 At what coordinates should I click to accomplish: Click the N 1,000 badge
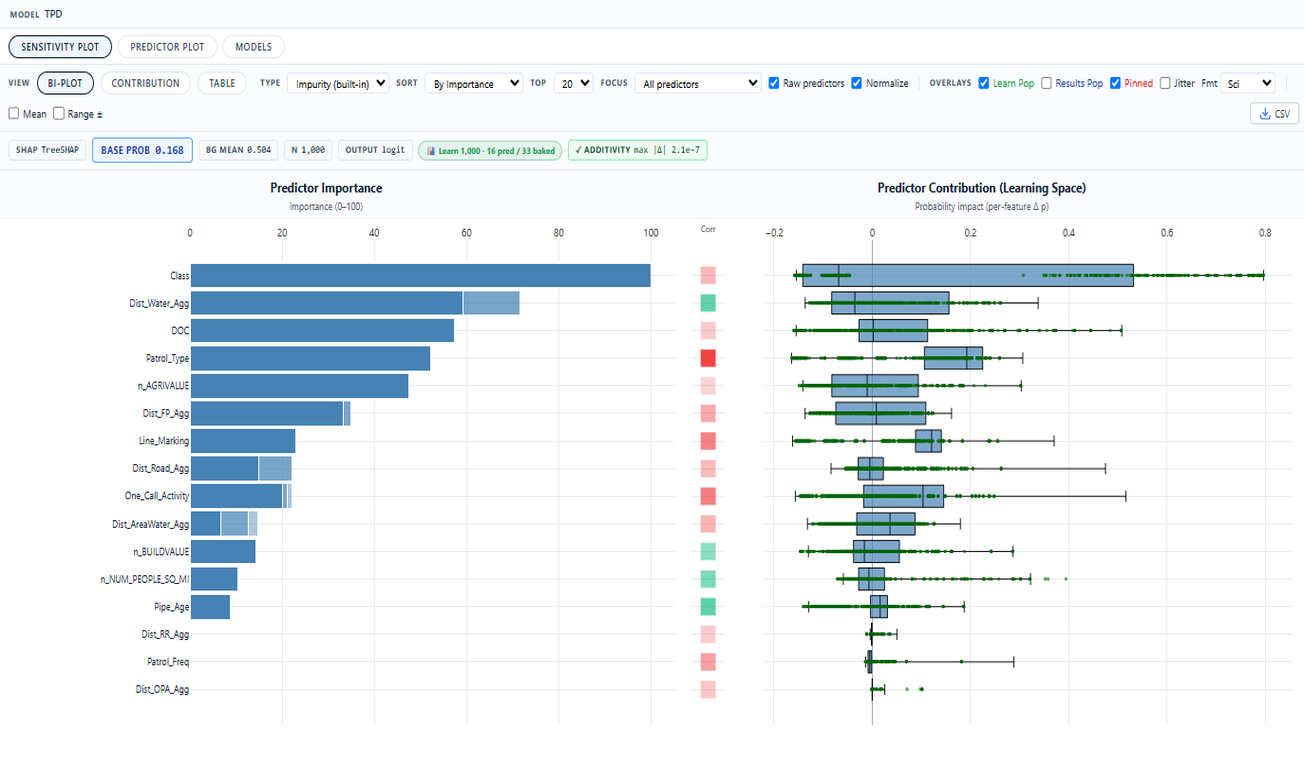(308, 150)
